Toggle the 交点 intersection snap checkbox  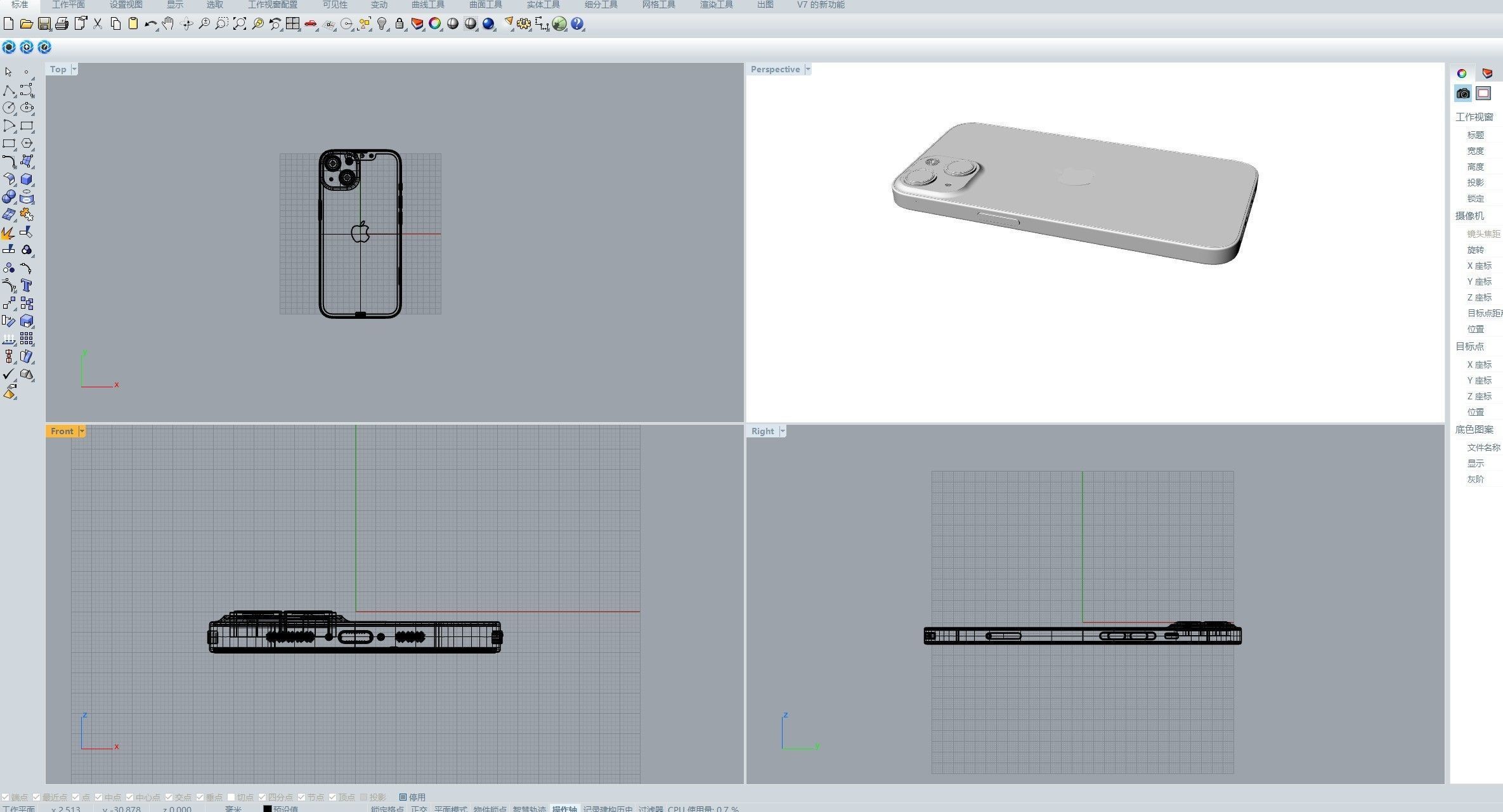tap(169, 797)
